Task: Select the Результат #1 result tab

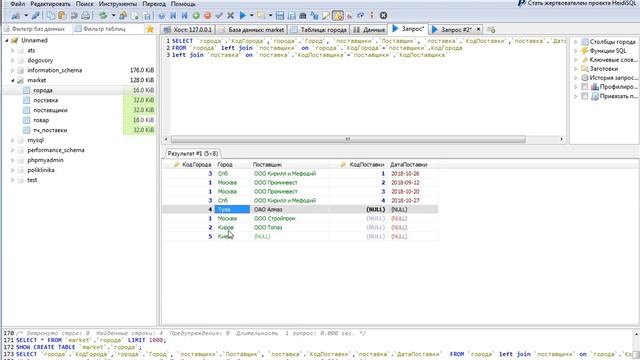Action: point(193,153)
